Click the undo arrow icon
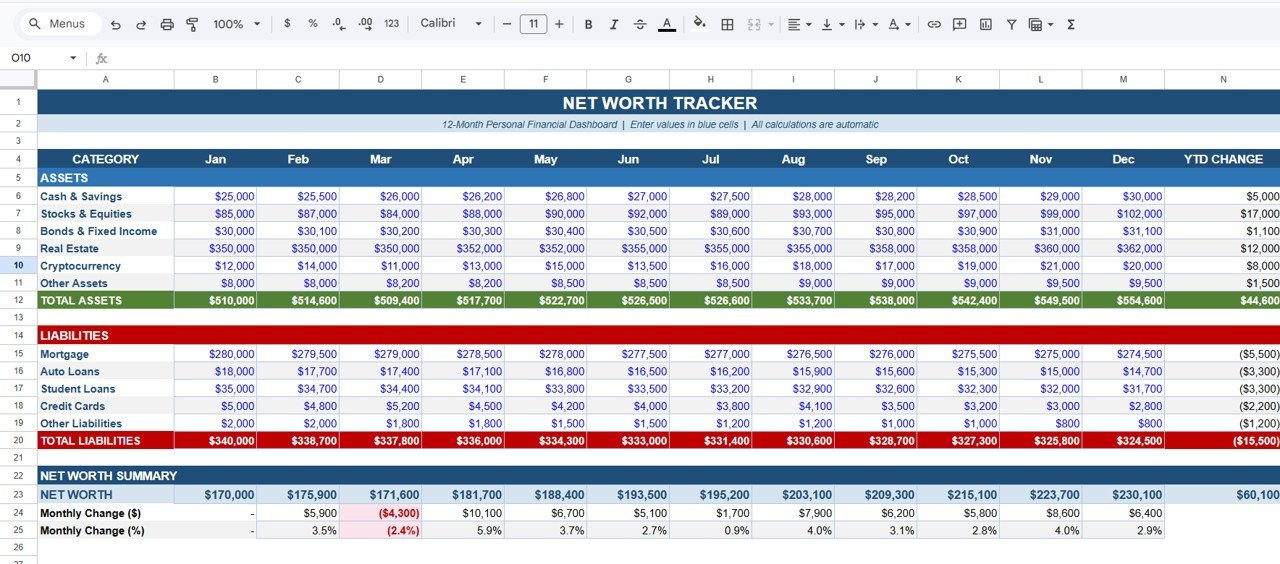 (x=116, y=24)
